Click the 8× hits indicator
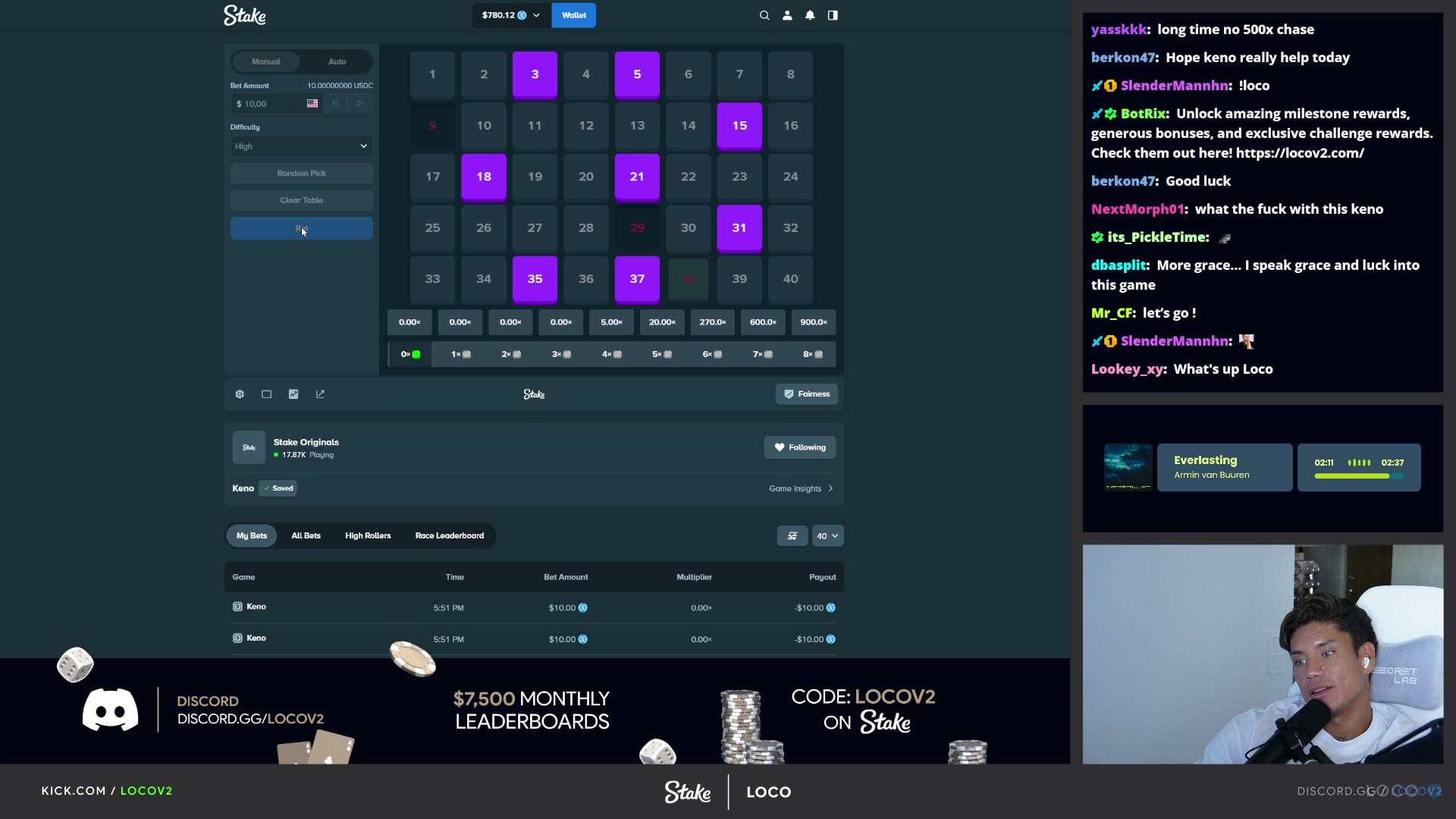1456x819 pixels. (x=813, y=355)
